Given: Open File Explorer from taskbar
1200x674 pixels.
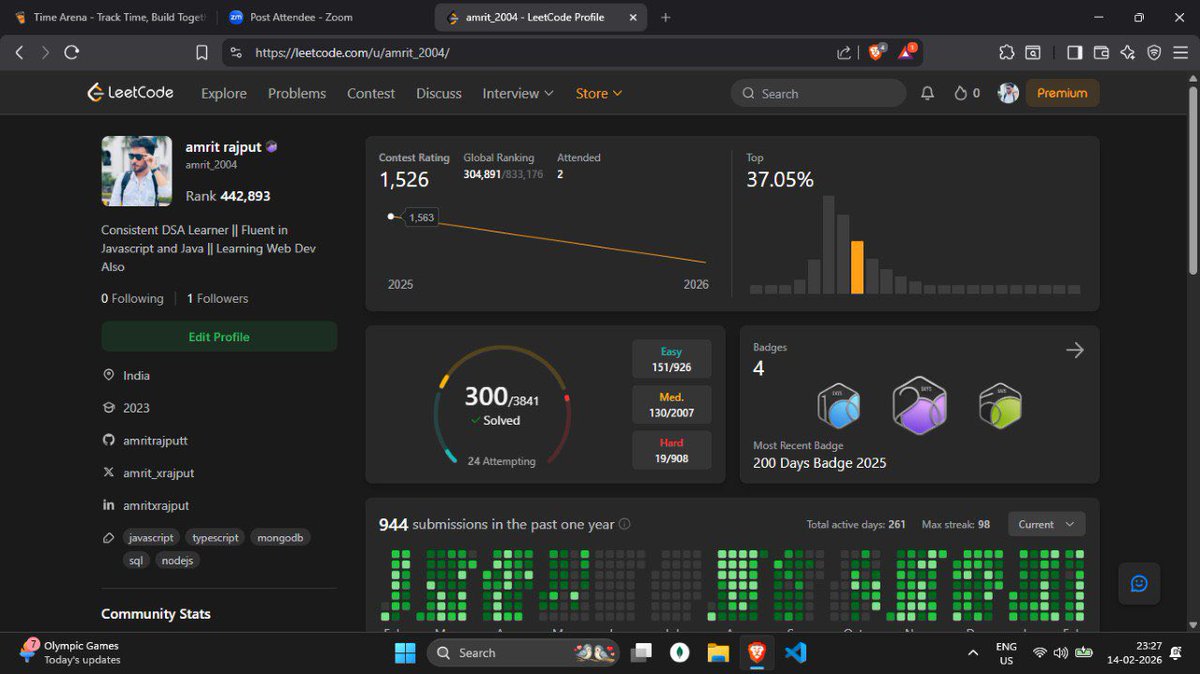Looking at the screenshot, I should coord(718,653).
